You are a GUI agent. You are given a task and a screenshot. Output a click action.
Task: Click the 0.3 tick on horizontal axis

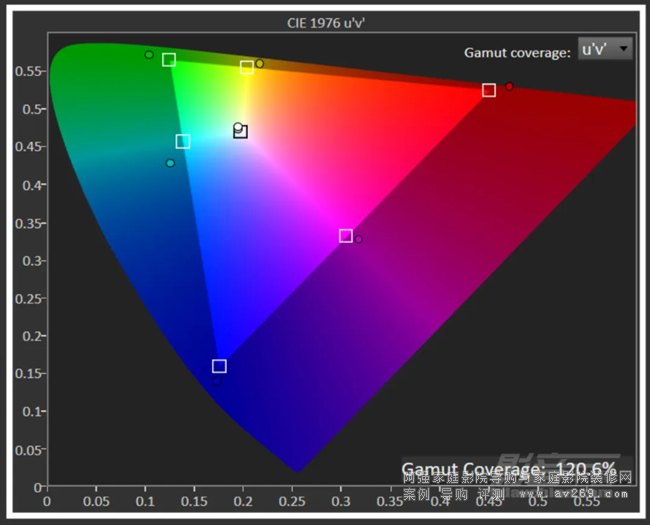(341, 502)
